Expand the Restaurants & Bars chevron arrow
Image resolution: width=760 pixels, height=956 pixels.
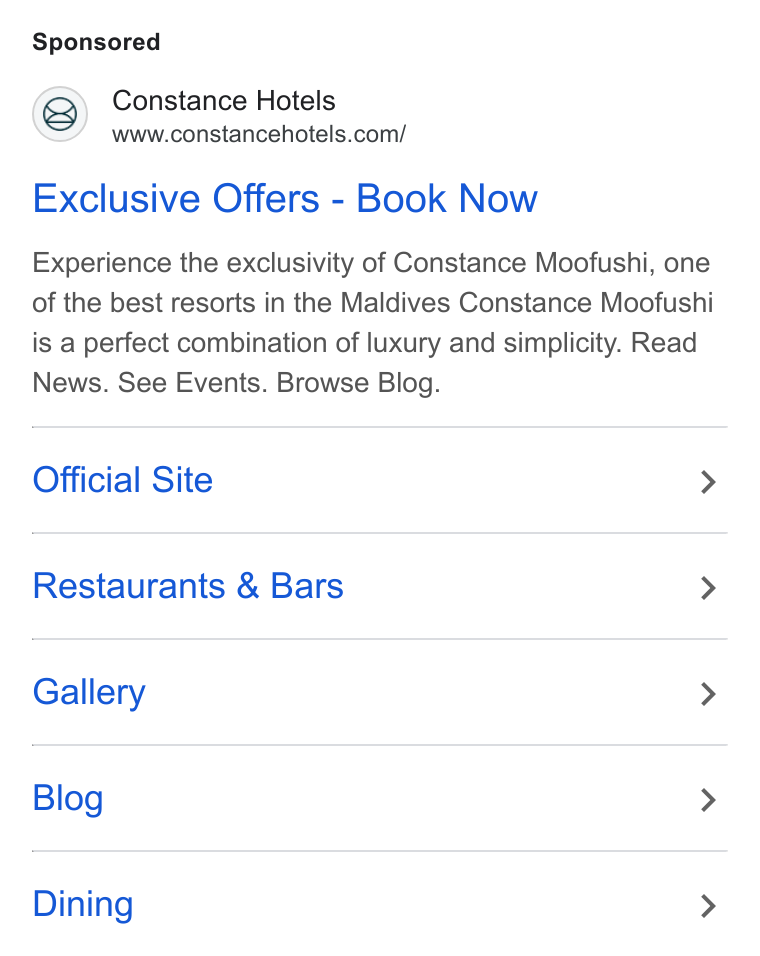pyautogui.click(x=708, y=588)
